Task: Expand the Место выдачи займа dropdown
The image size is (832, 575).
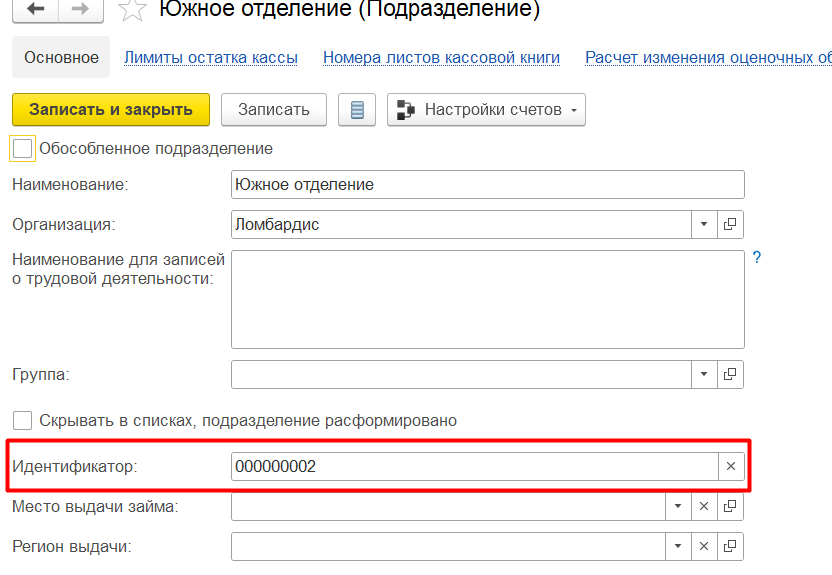Action: click(x=678, y=507)
